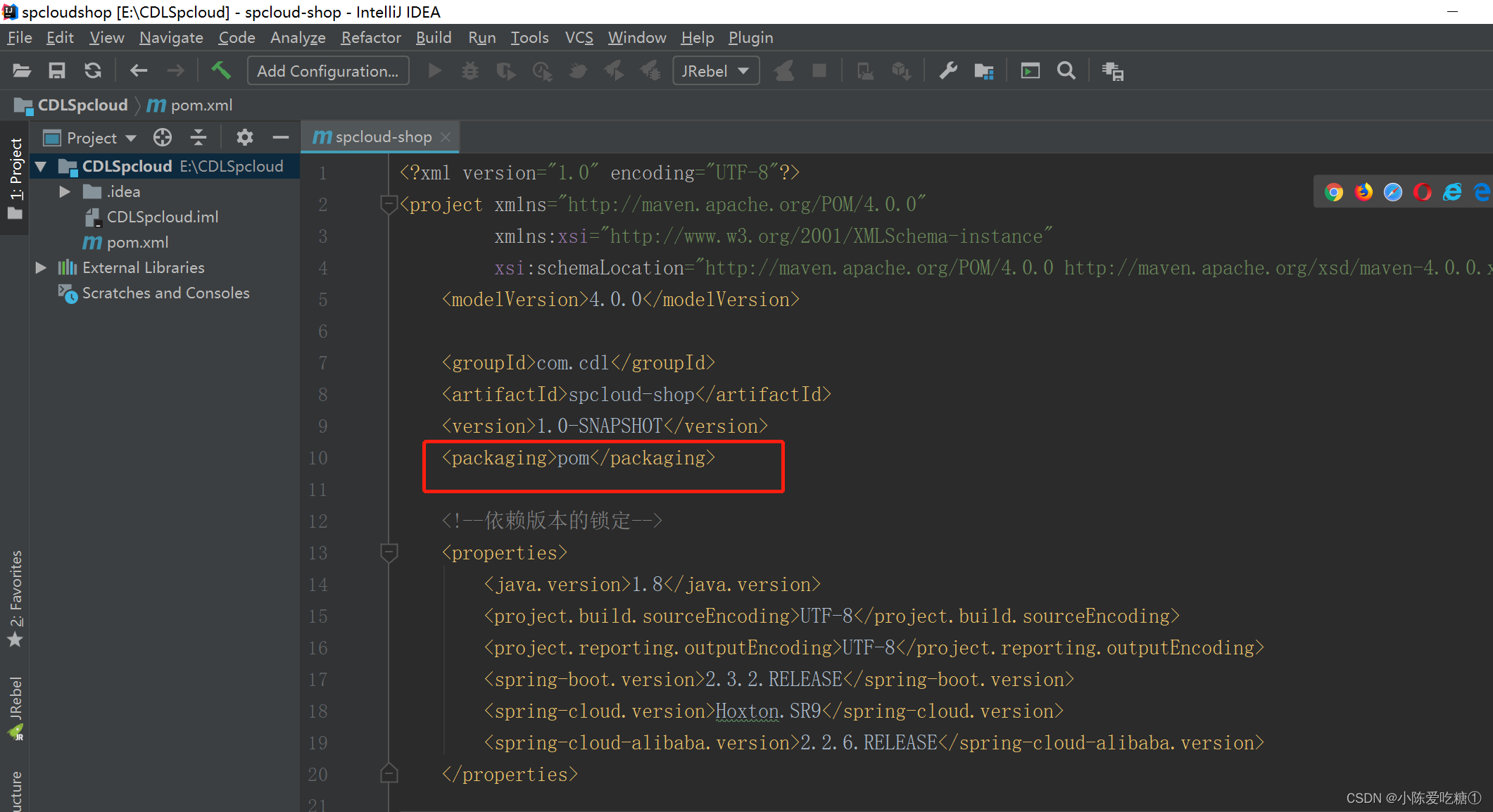Screen dimensions: 1493x812
Task: Toggle the JRebel side panel
Action: (x=15, y=707)
